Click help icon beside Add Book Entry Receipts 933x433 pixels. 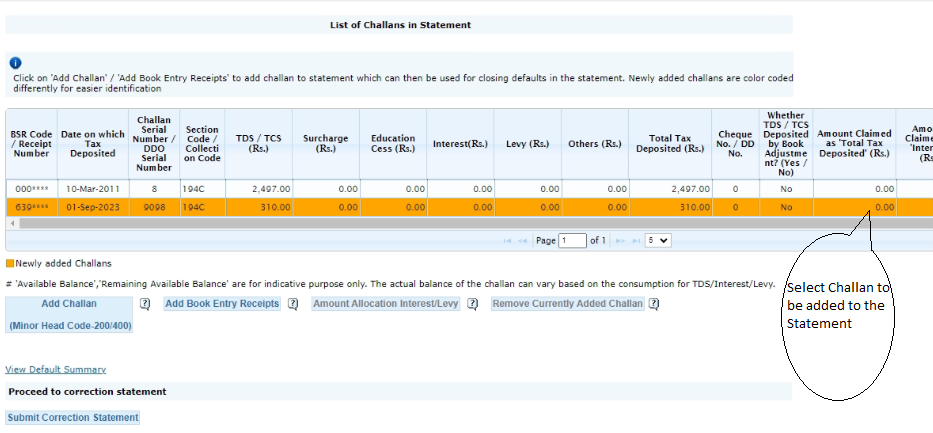pos(293,304)
